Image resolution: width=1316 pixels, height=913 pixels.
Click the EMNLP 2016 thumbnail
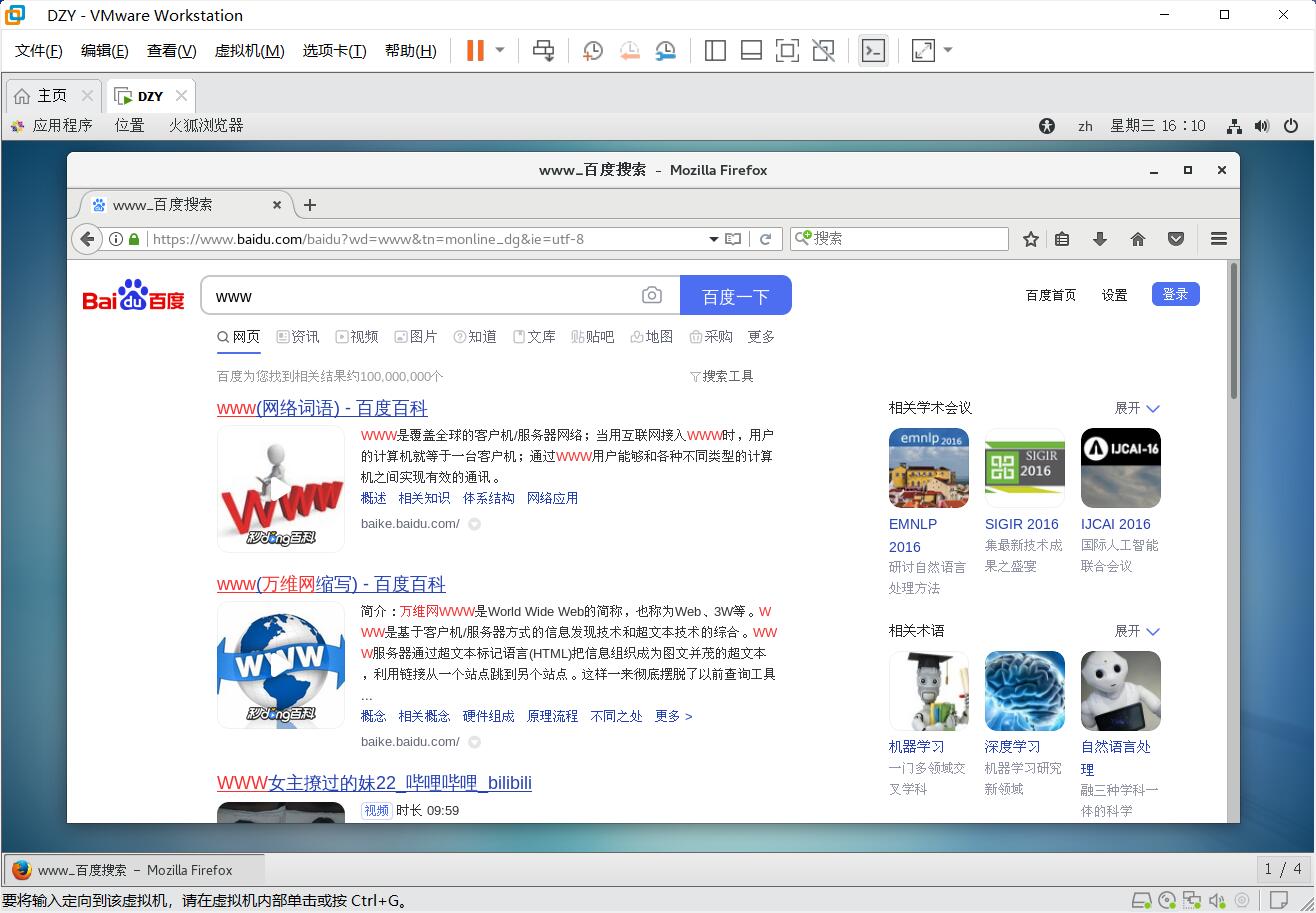929,468
